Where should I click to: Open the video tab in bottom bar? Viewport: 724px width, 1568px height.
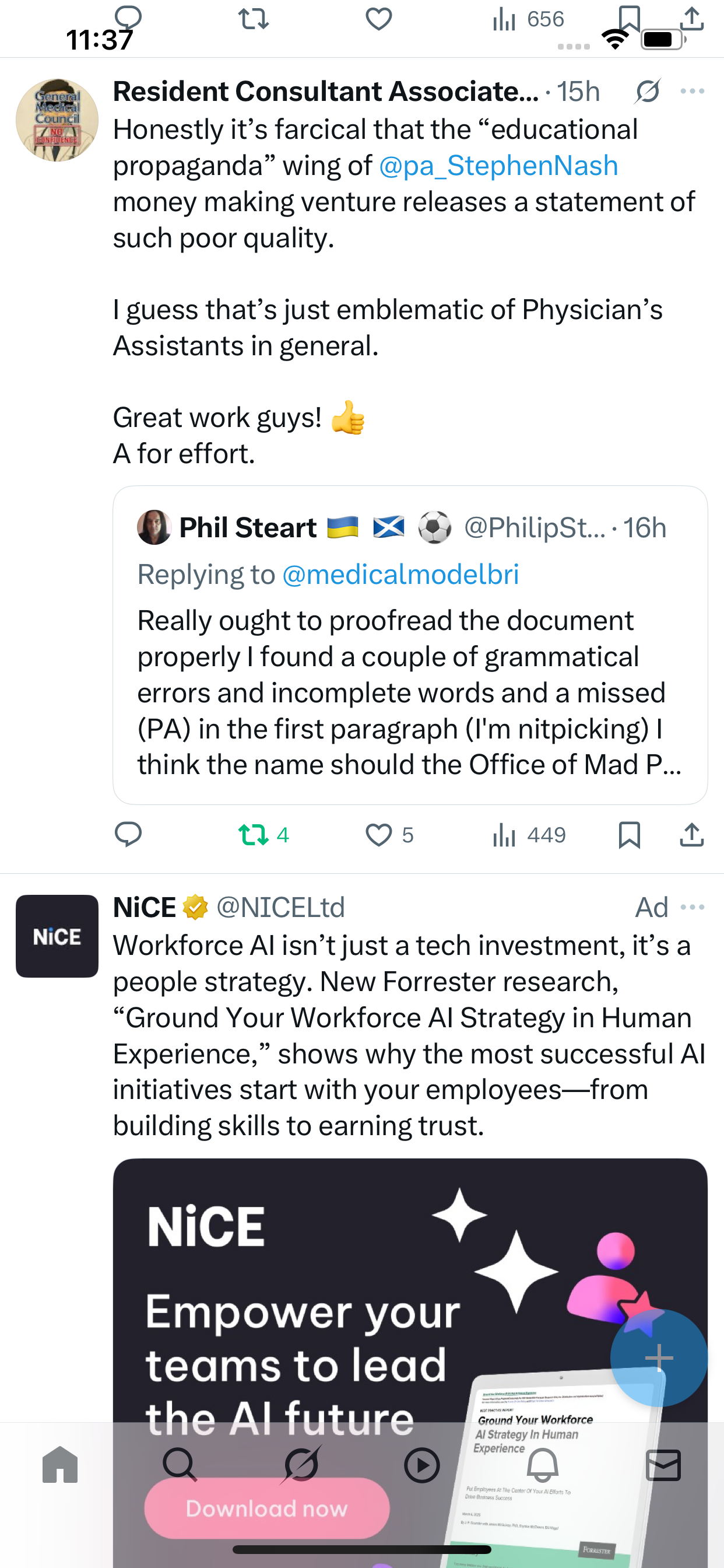pyautogui.click(x=421, y=1465)
